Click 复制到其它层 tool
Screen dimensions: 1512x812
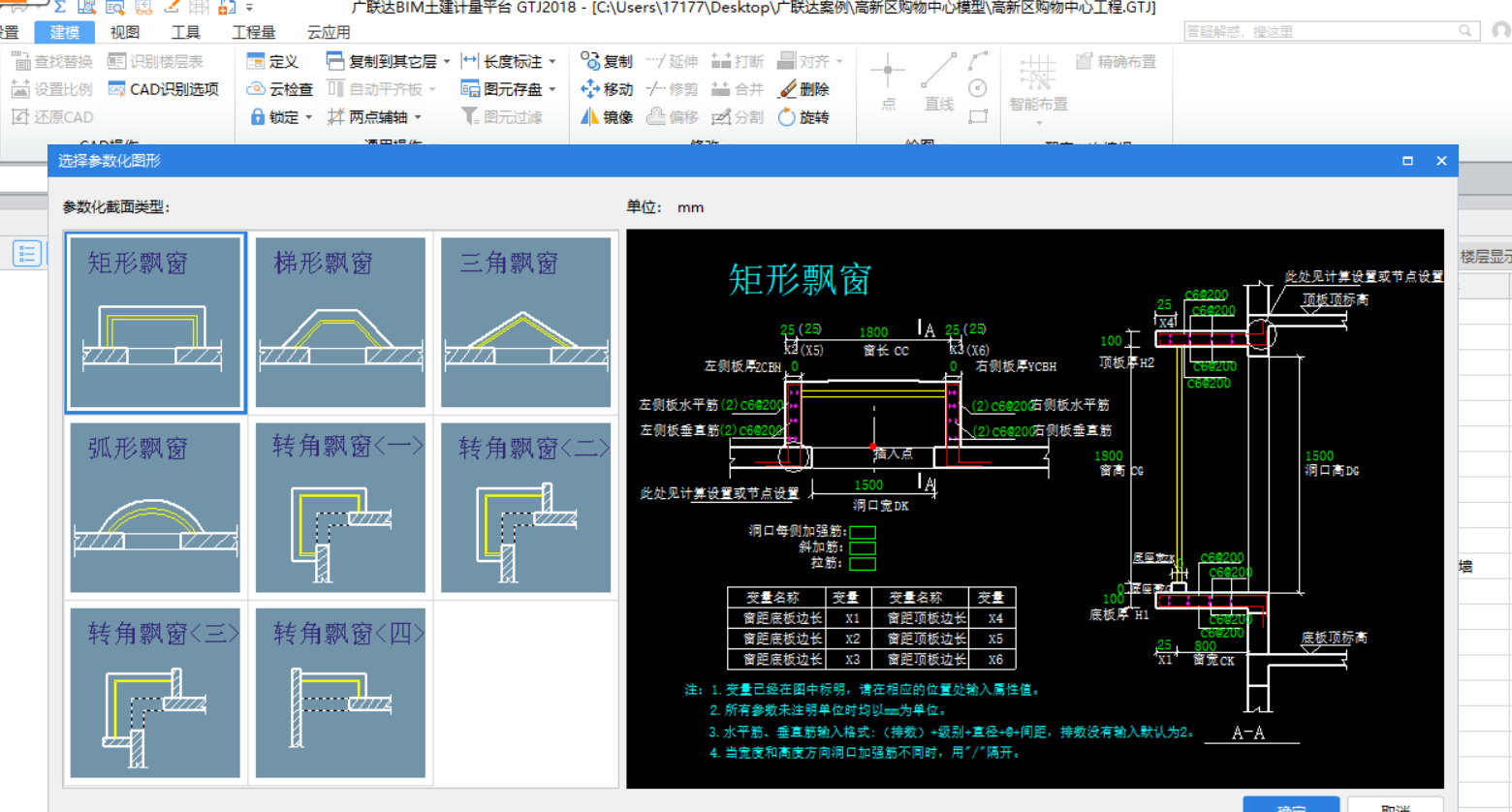[x=382, y=61]
